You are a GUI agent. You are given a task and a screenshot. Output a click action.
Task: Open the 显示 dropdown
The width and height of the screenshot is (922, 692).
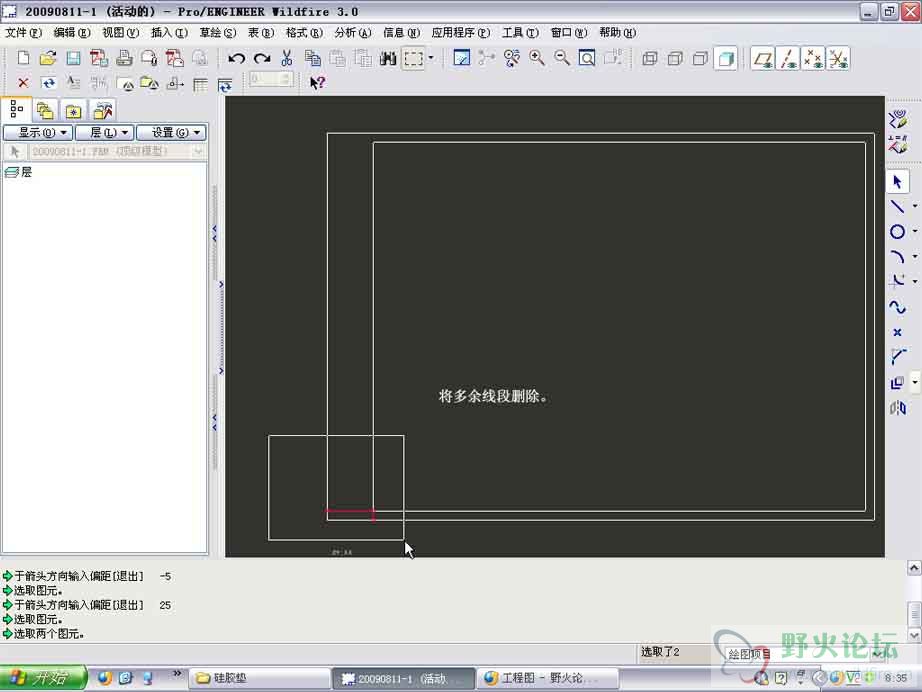coord(39,132)
